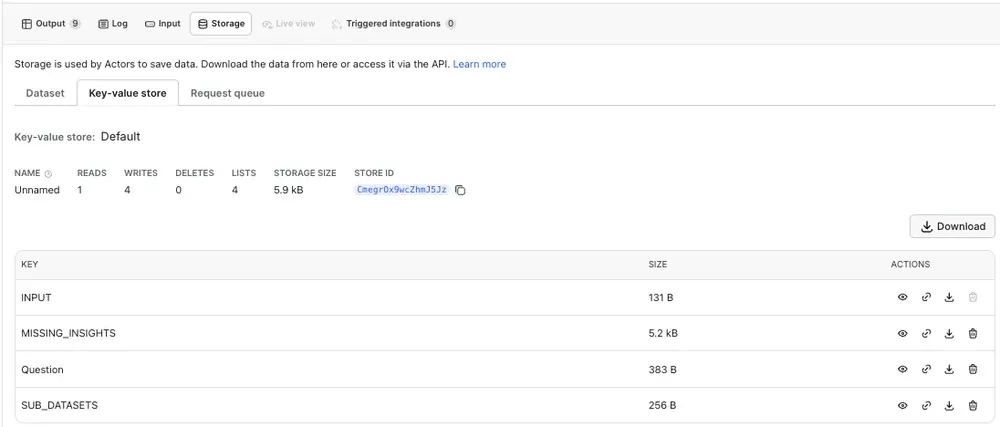Click the SUB_DATASETS key name
1000x427 pixels.
click(x=59, y=405)
